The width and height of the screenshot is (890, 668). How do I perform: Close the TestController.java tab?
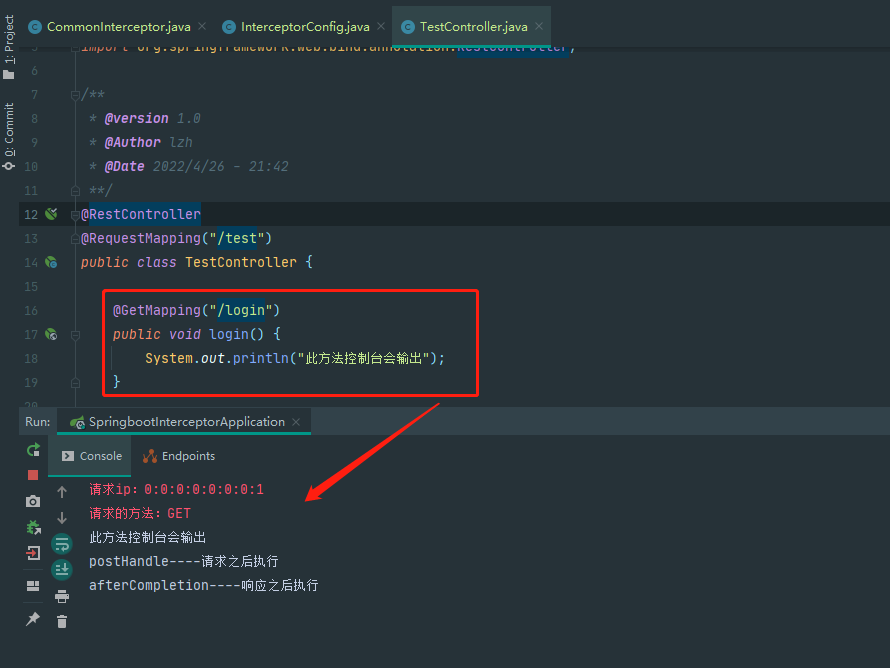click(x=539, y=26)
